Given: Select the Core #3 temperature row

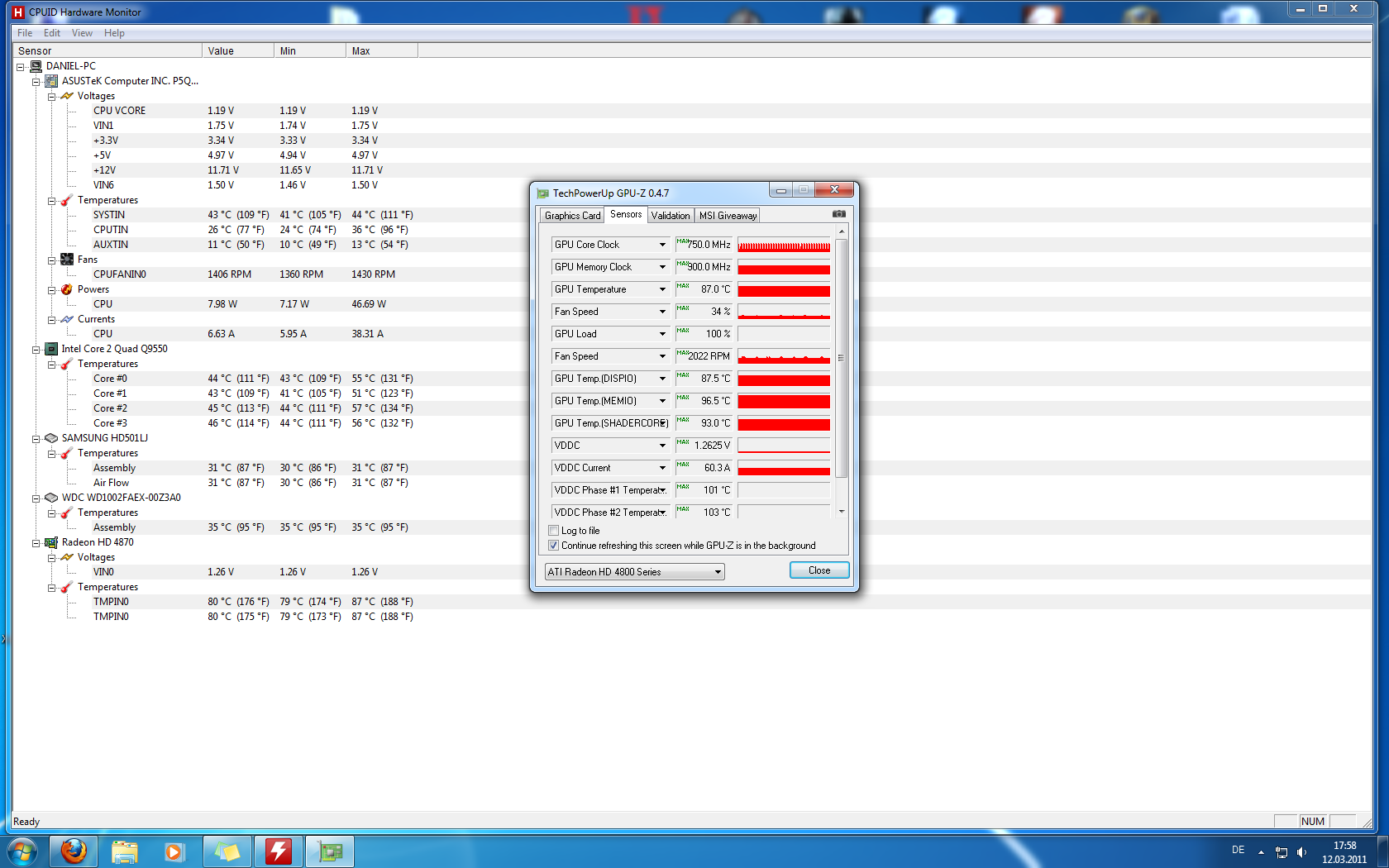Looking at the screenshot, I should click(x=691, y=423).
